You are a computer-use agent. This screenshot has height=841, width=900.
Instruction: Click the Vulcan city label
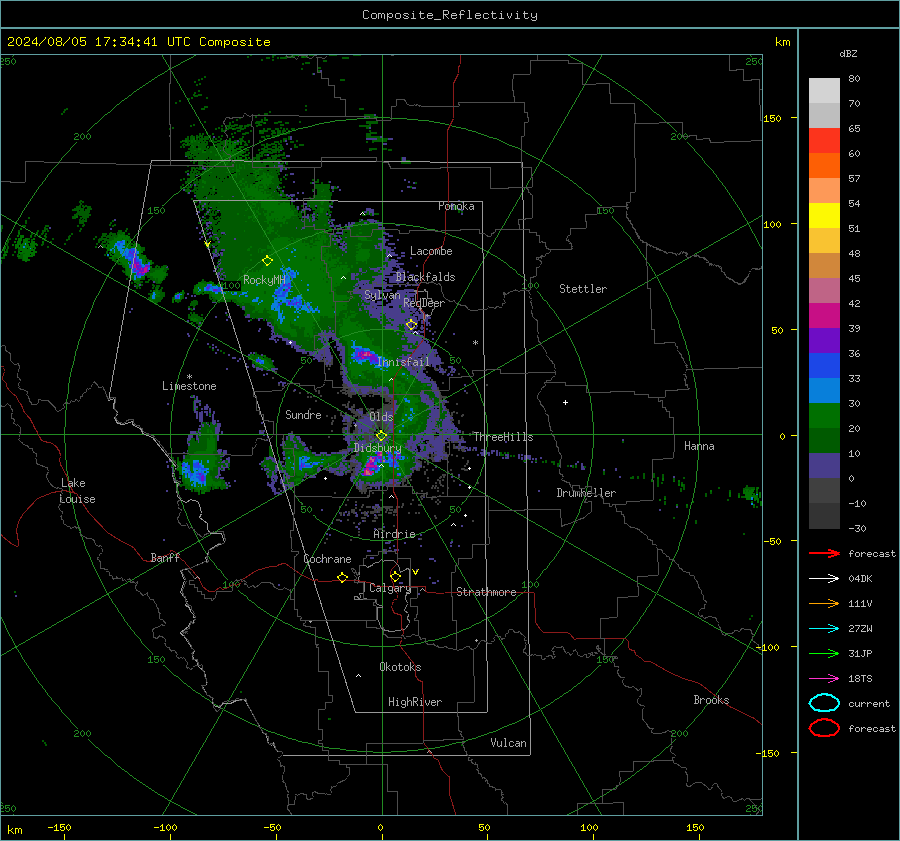[508, 743]
